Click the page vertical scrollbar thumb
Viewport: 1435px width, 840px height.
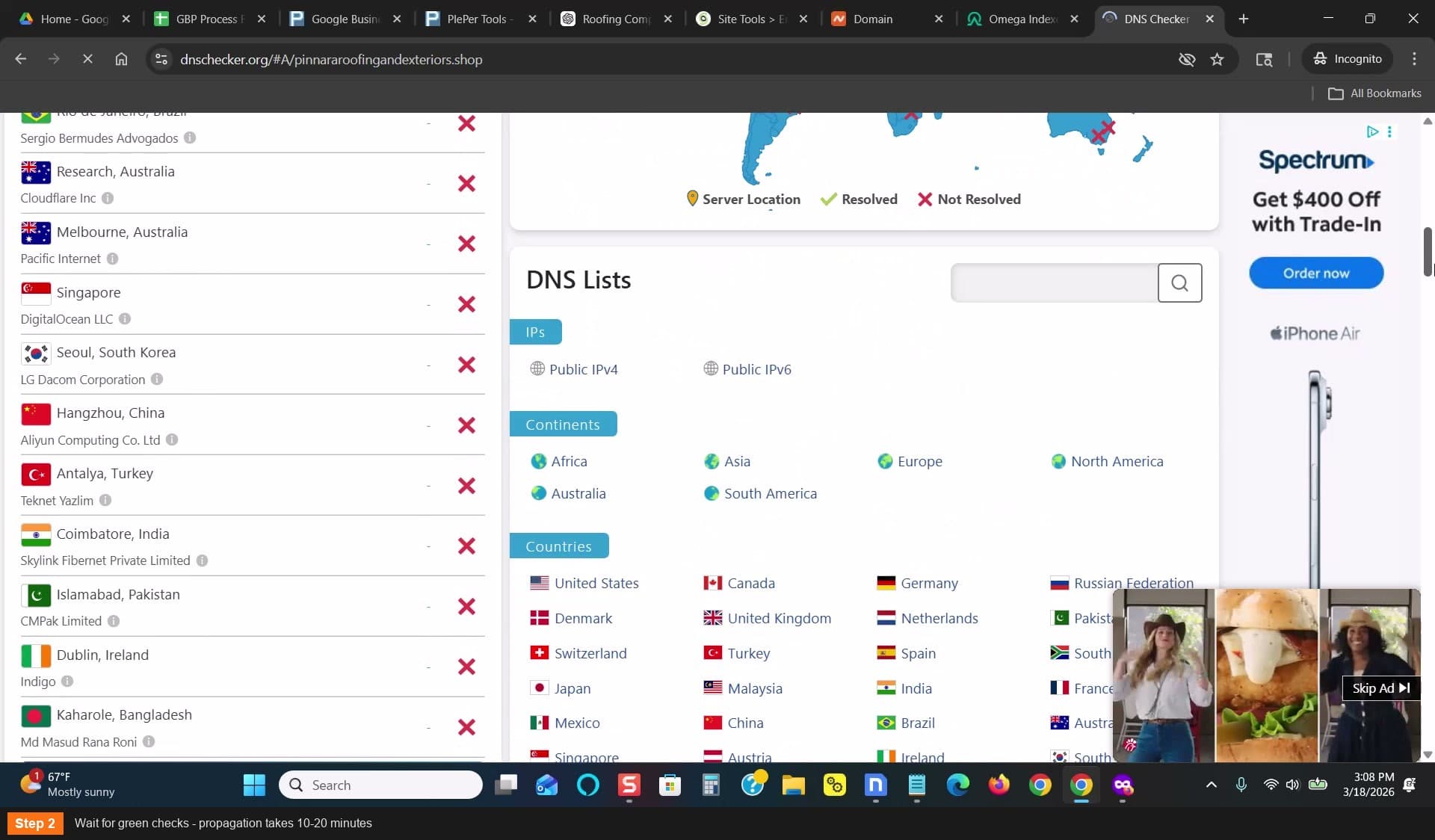1428,251
